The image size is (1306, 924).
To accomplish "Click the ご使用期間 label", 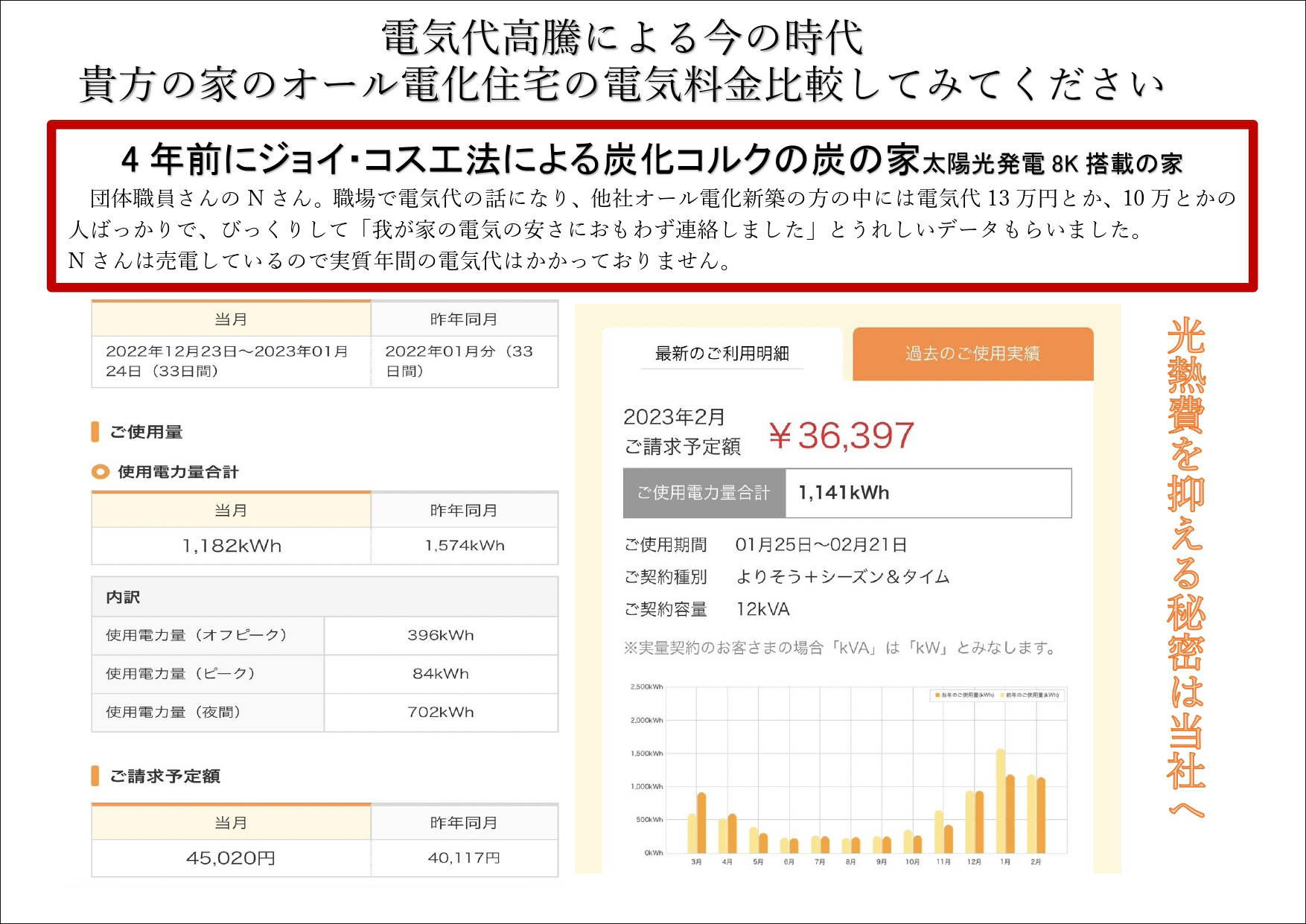I will click(665, 545).
